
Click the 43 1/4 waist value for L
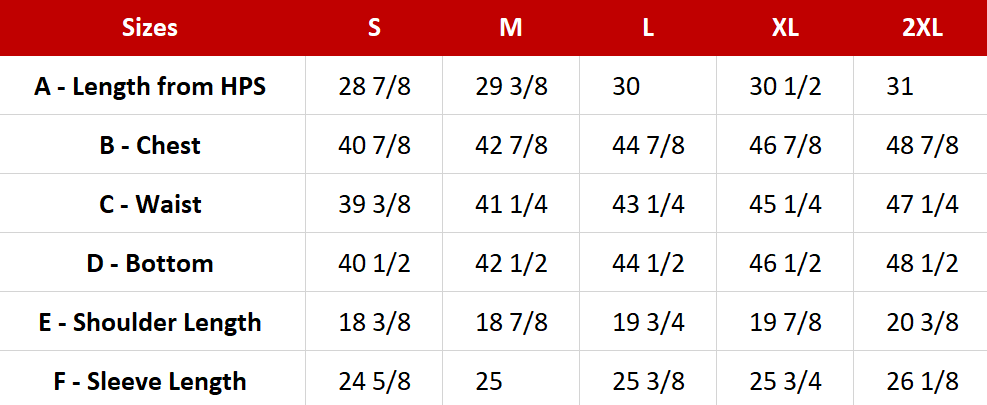[x=648, y=204]
